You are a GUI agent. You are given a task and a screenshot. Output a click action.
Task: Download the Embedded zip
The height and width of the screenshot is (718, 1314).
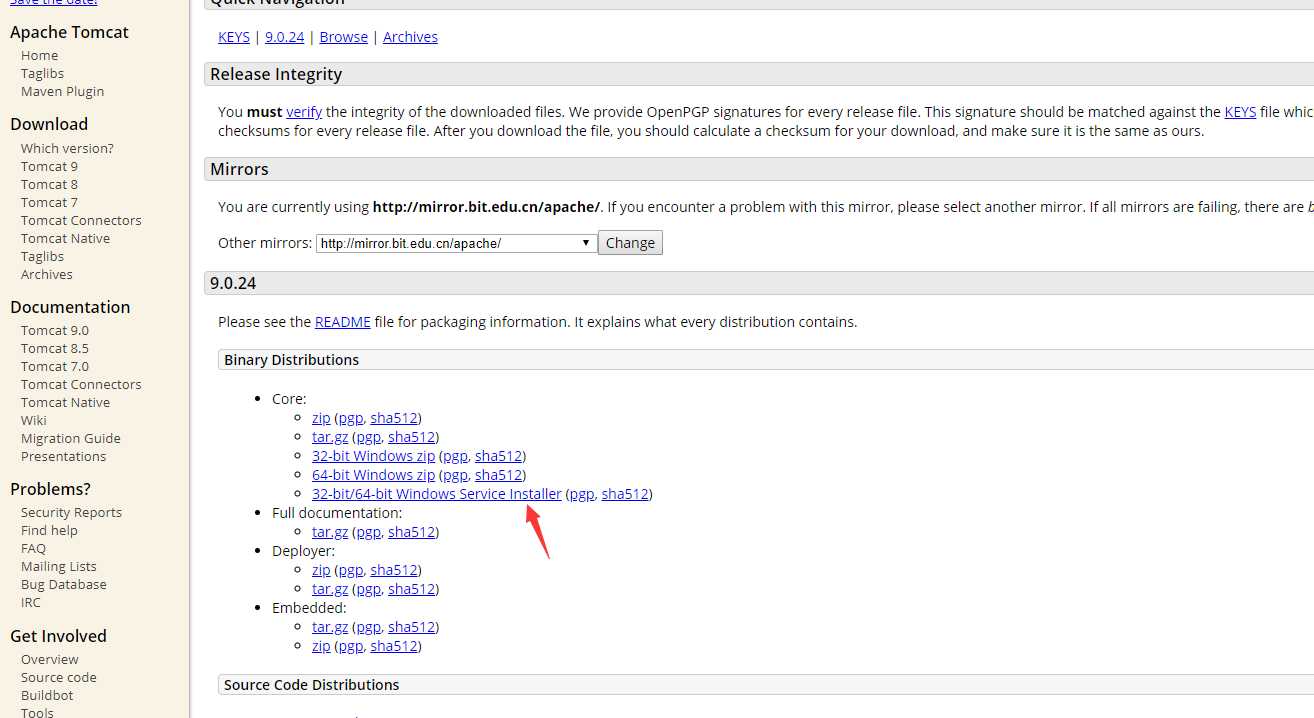[x=321, y=646]
